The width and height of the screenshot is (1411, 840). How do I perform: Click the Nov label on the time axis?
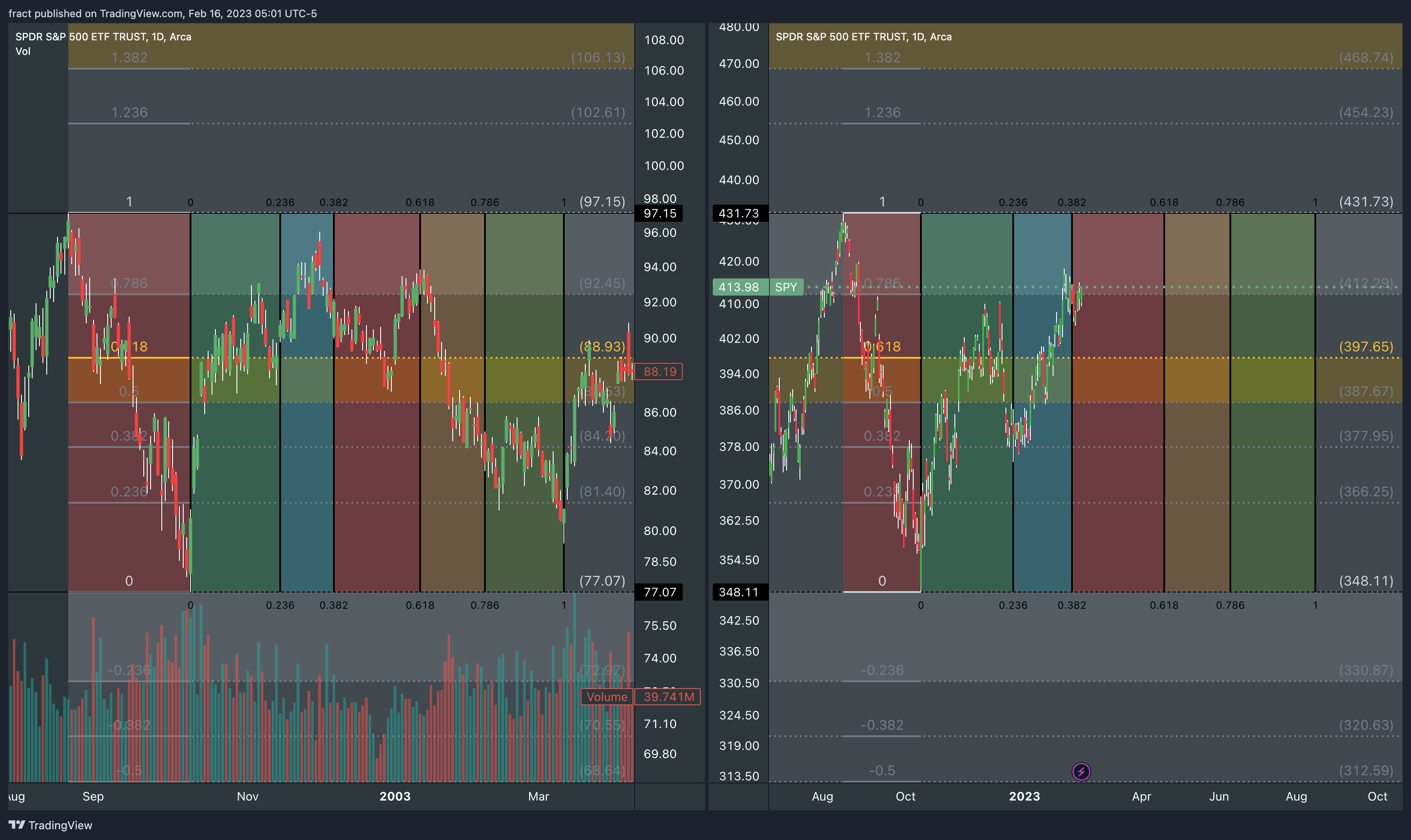248,796
